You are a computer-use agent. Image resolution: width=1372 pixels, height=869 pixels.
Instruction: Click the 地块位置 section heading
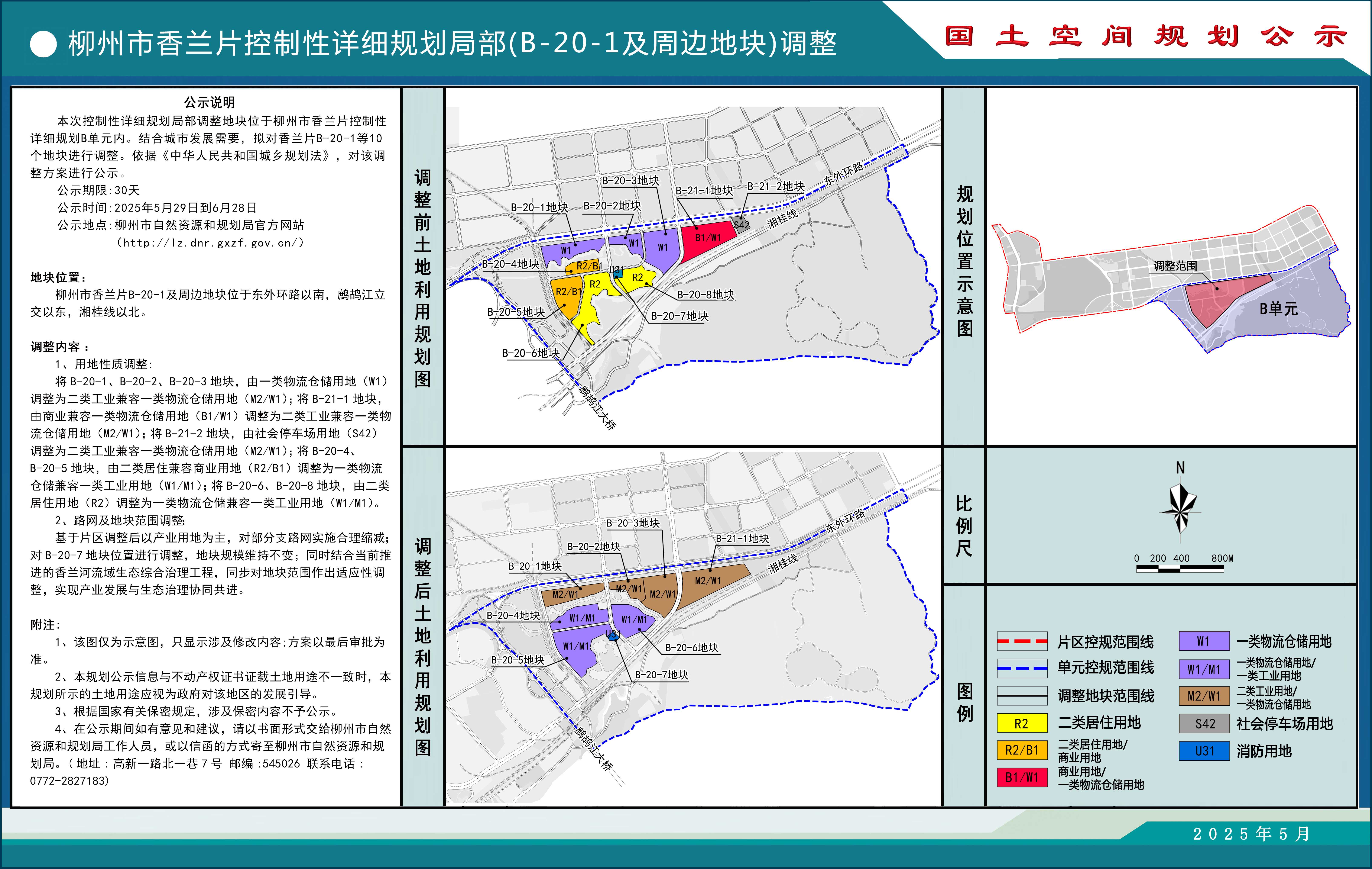[59, 278]
